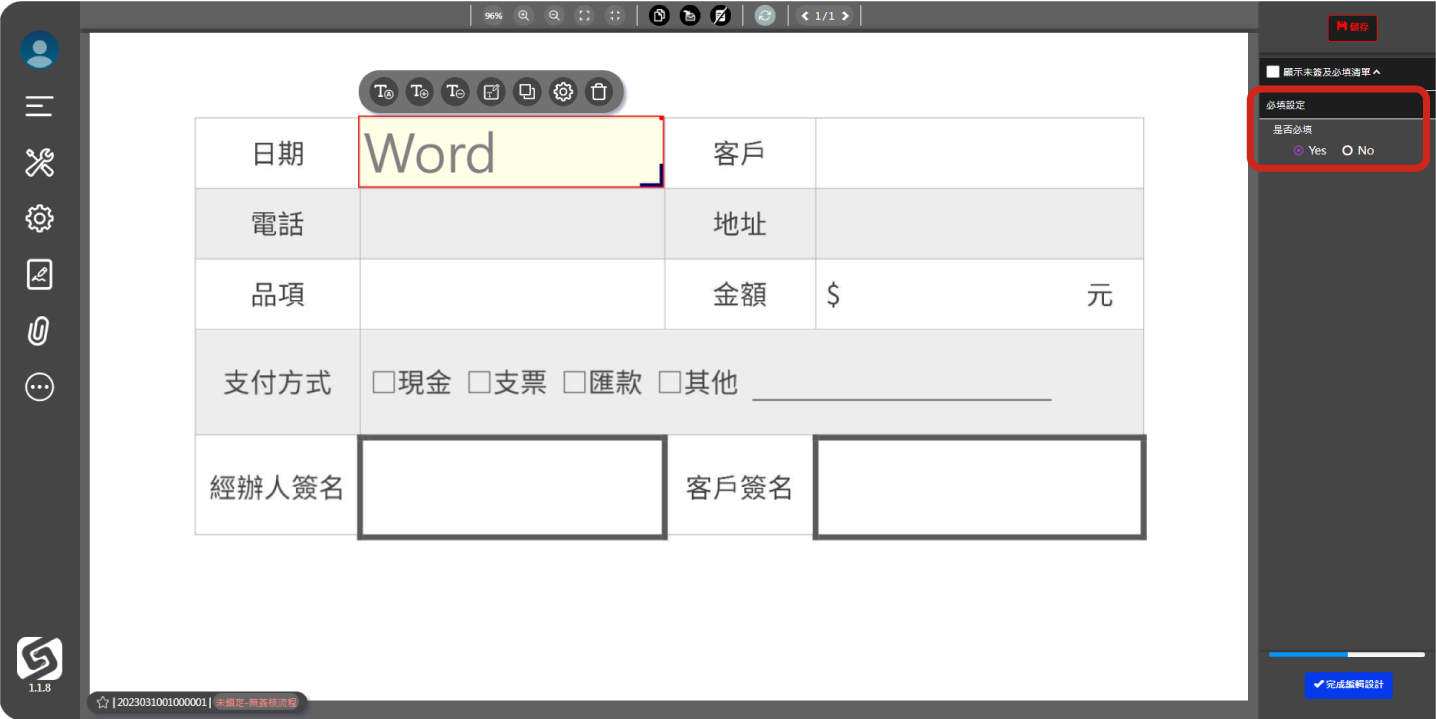This screenshot has height=719, width=1436.
Task: Open field settings gear in floating toolbar
Action: [x=563, y=92]
